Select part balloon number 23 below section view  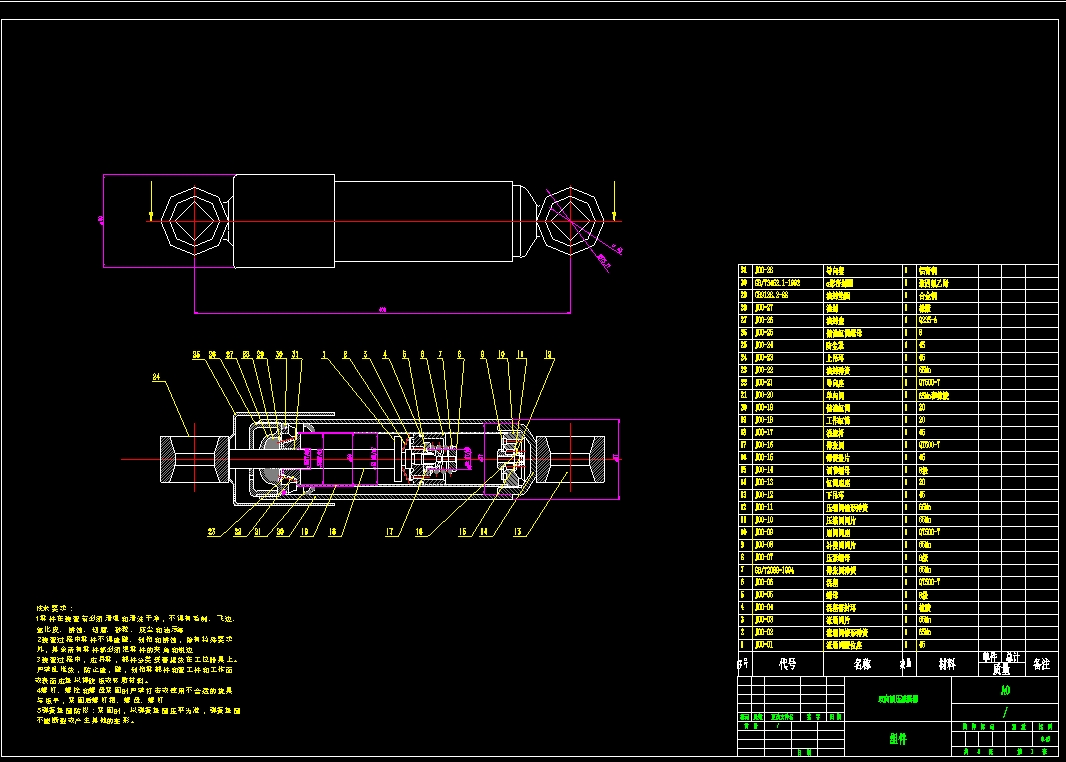211,532
